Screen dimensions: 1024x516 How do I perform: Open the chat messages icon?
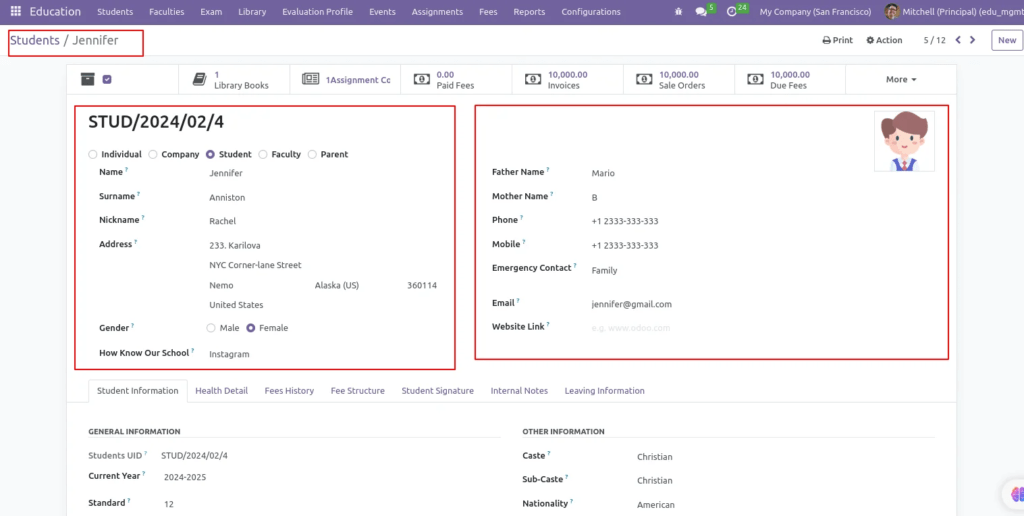point(701,12)
